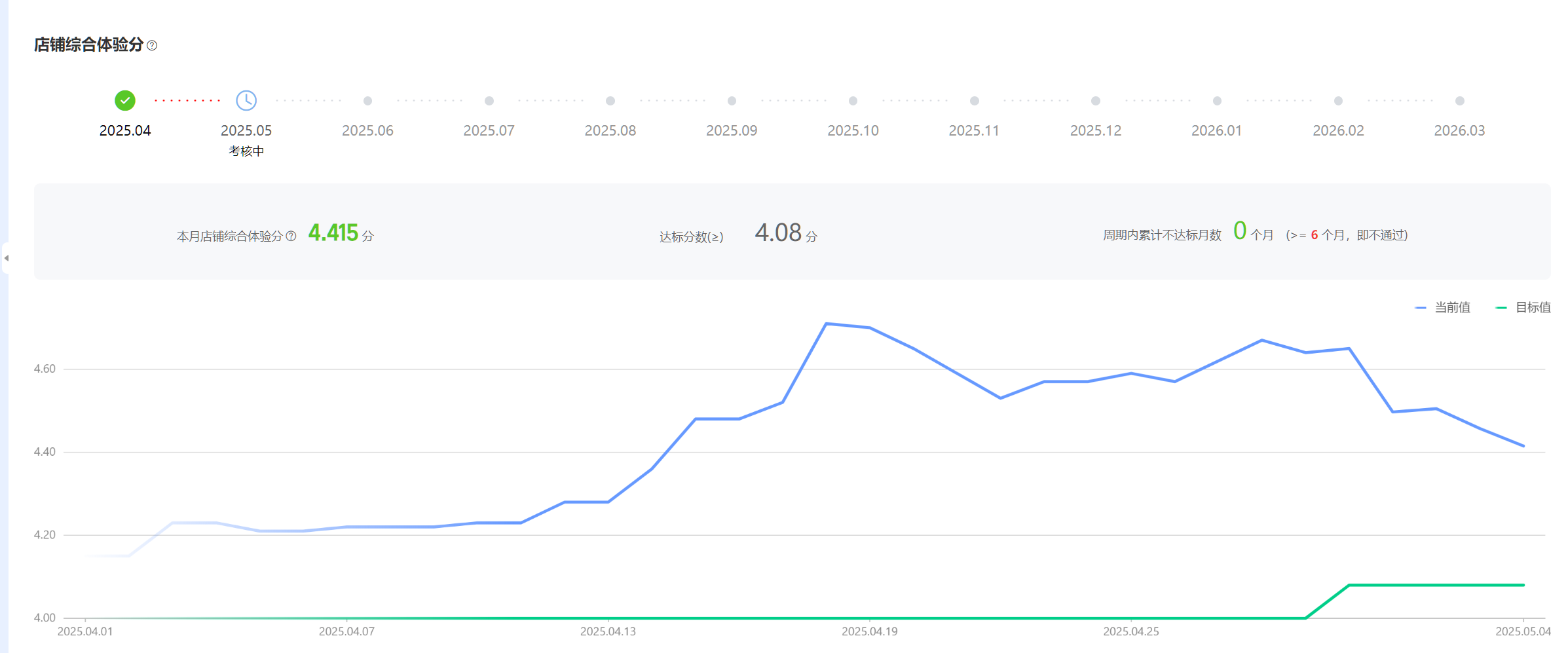Screen dimensions: 1568x653
Task: Select the 2025.10 timeline dot
Action: 853,101
